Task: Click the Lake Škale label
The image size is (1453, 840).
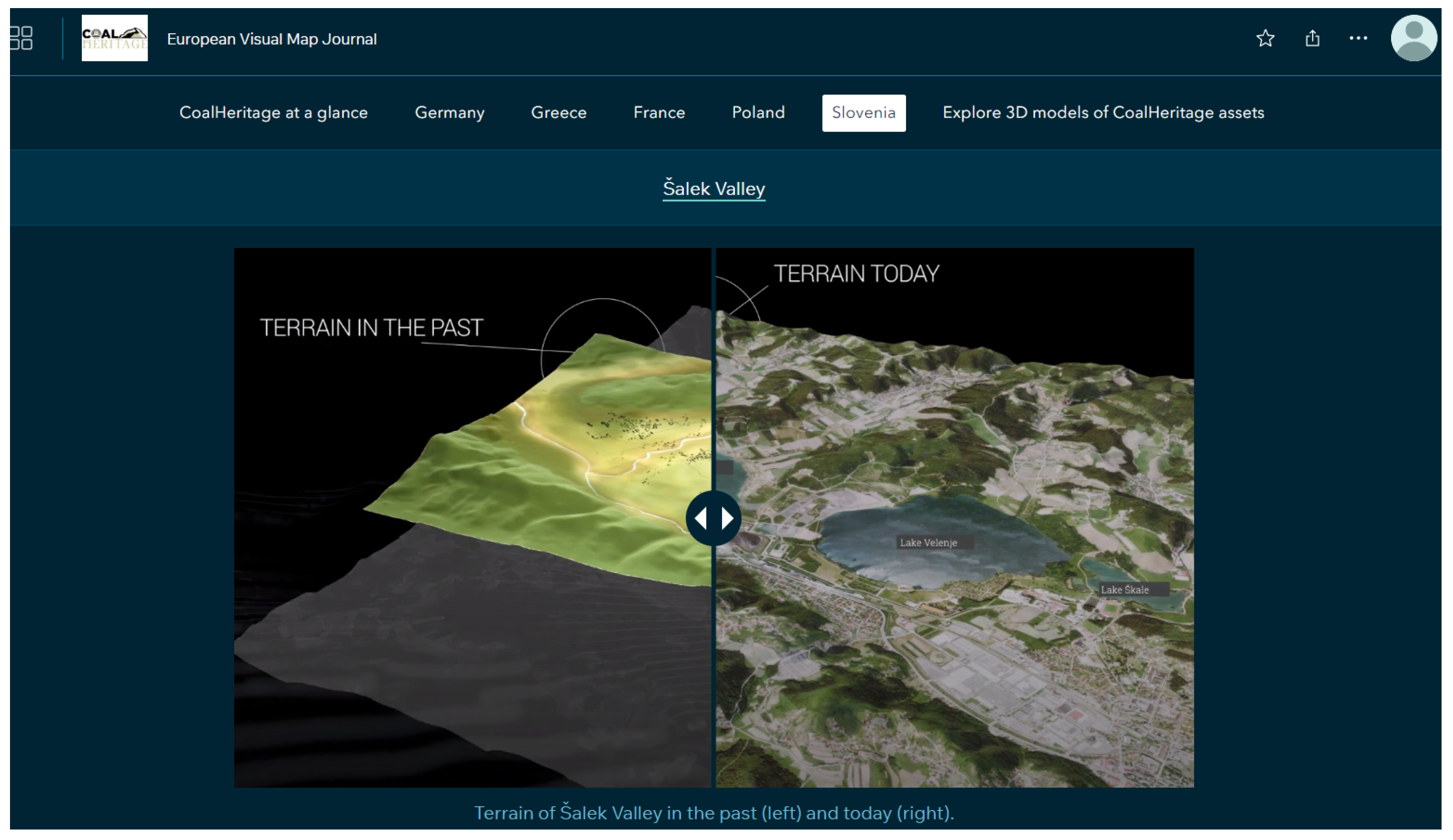Action: 1124,589
